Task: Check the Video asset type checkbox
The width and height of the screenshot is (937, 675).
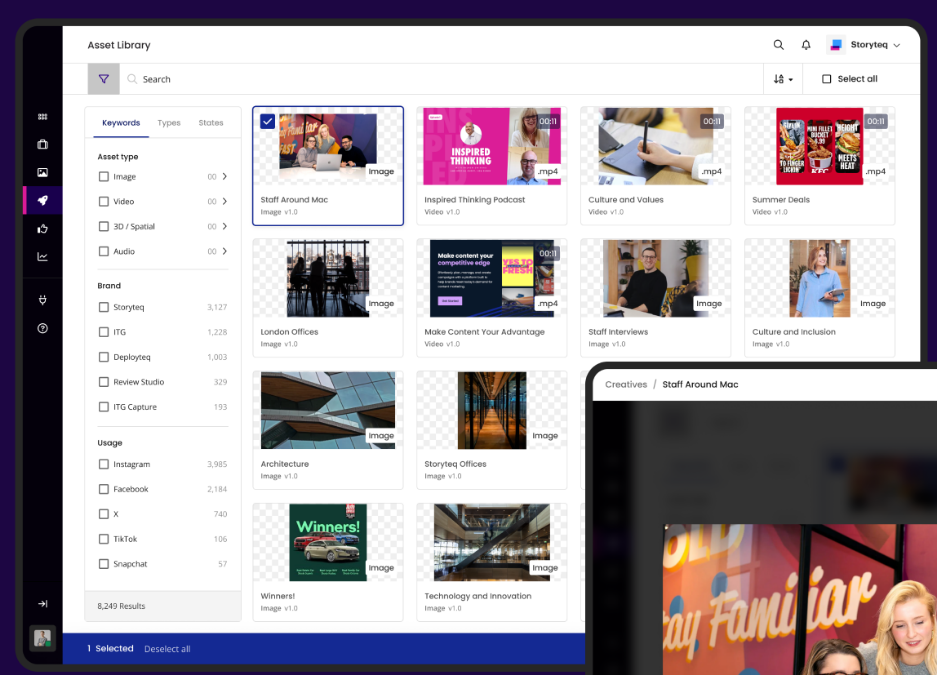Action: point(103,201)
